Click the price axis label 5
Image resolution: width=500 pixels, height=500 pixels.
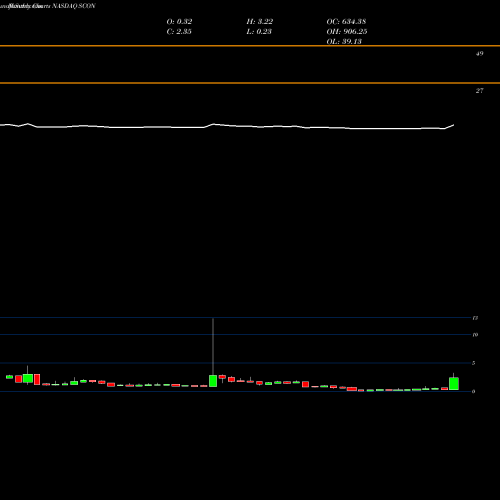(473, 363)
